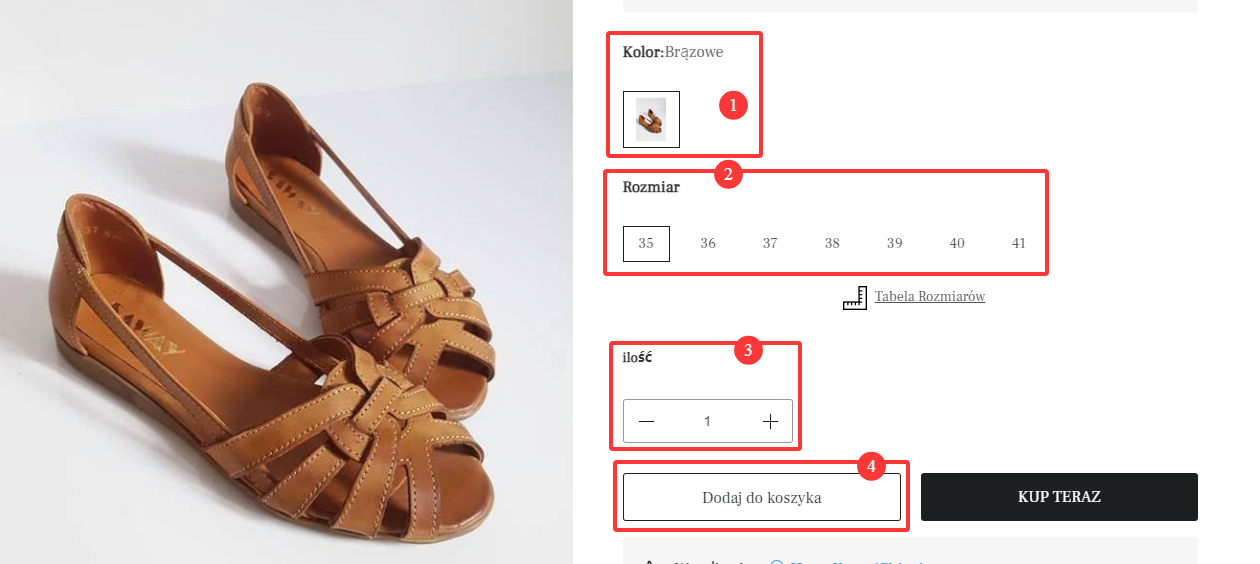Select size 41 option
Screen dimensions: 1260x564
(x=1019, y=244)
